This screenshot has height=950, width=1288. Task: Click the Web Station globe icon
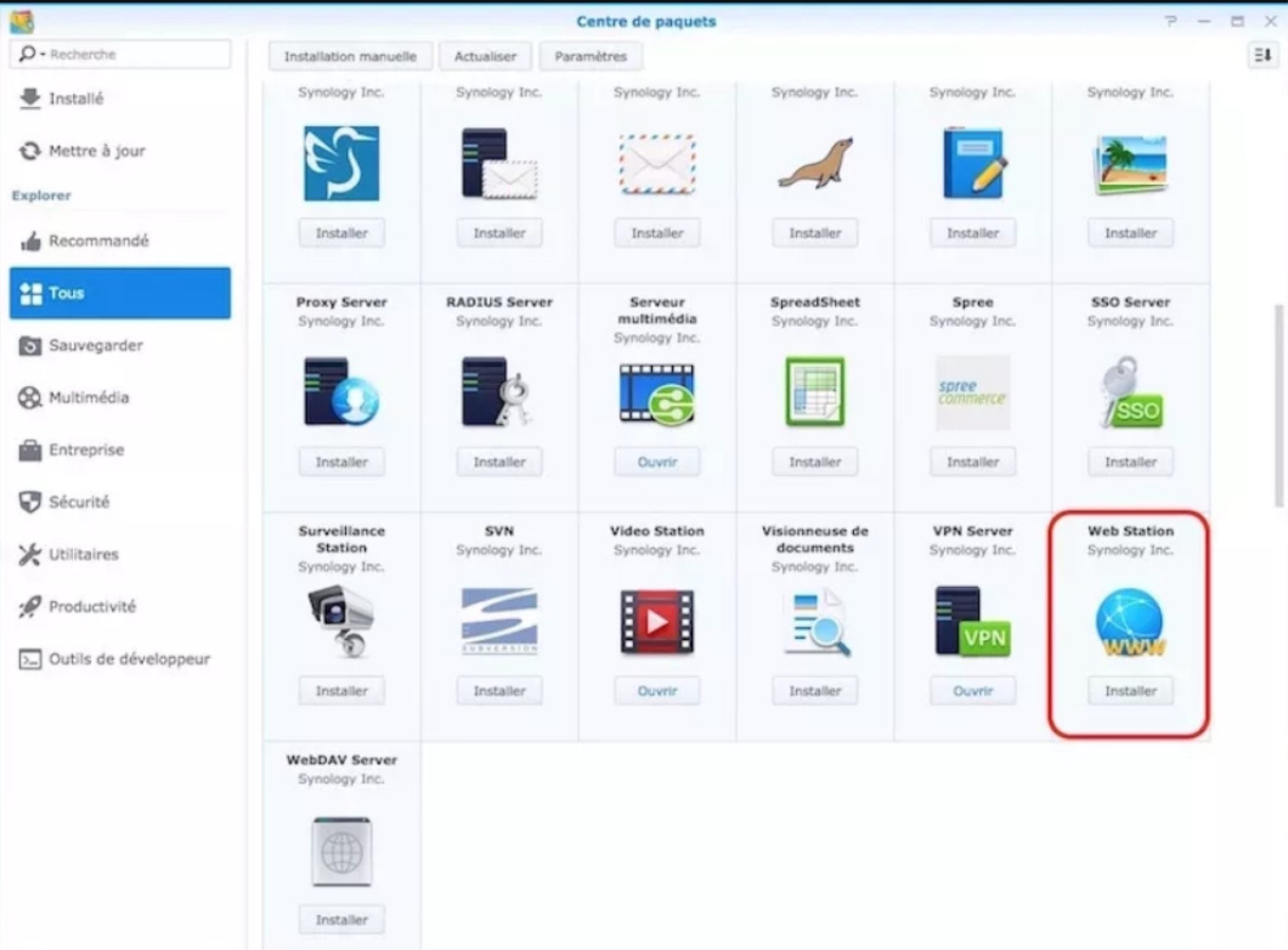tap(1130, 622)
